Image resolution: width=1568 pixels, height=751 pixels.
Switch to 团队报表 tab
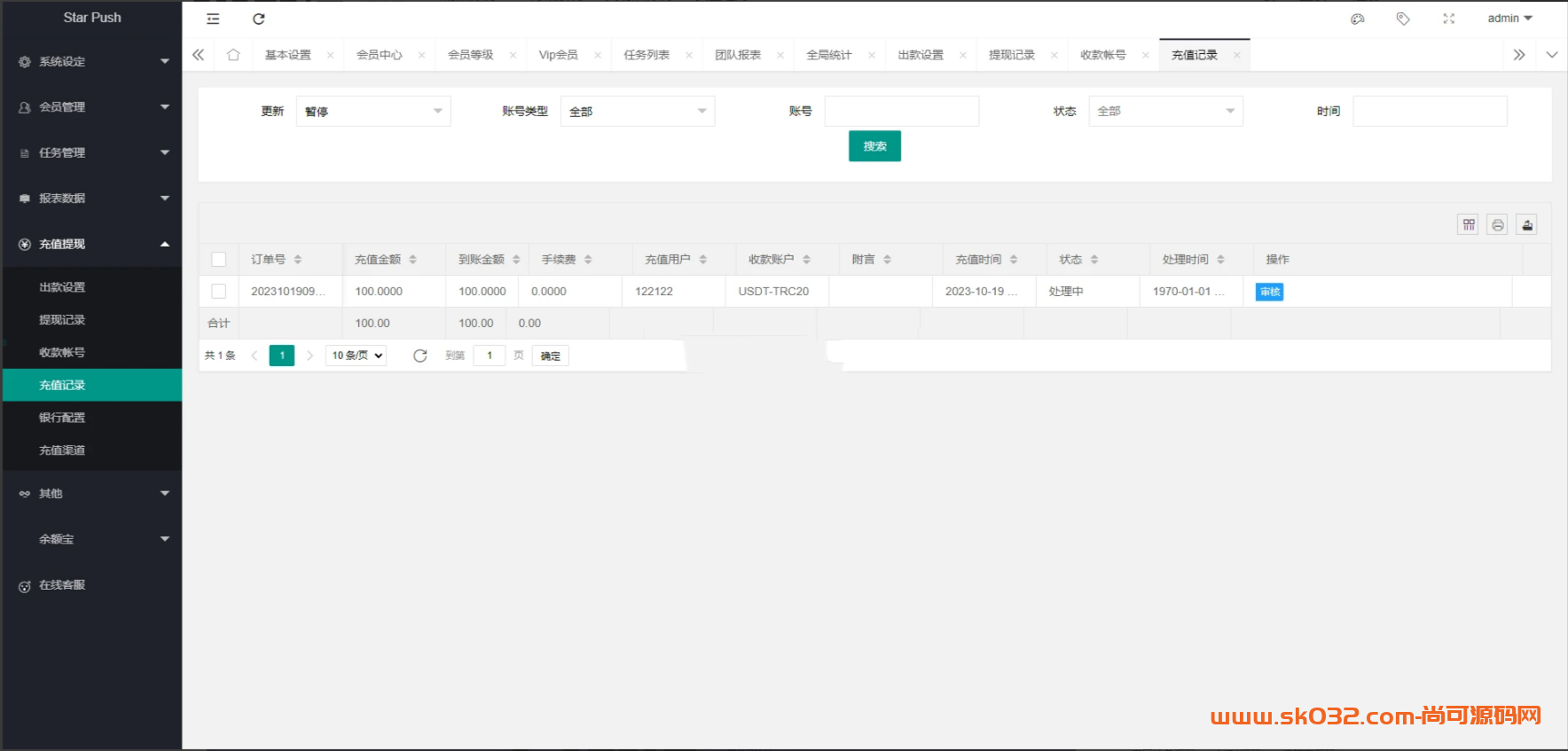coord(738,55)
